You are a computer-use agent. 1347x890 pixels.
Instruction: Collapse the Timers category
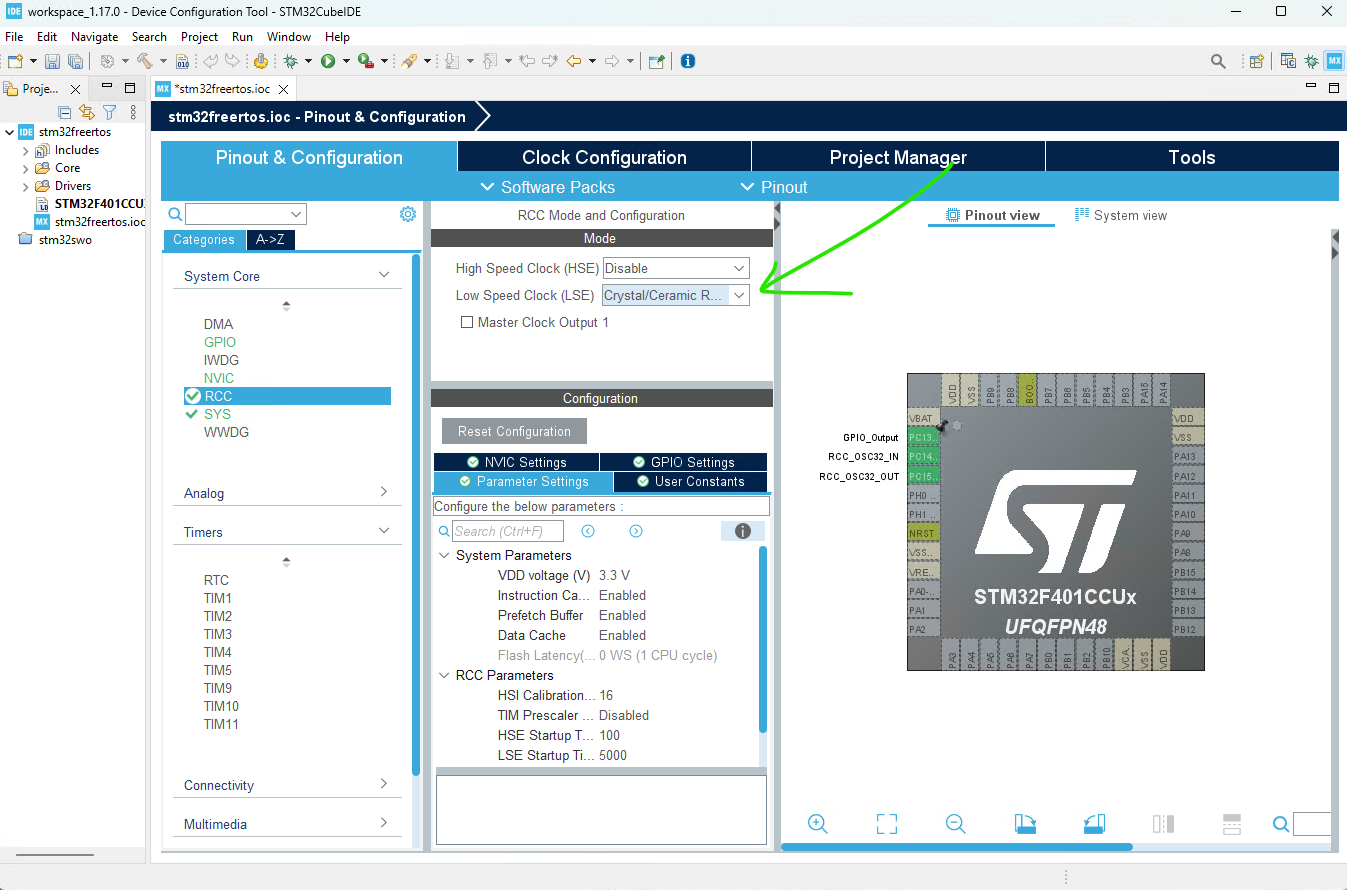coord(383,531)
